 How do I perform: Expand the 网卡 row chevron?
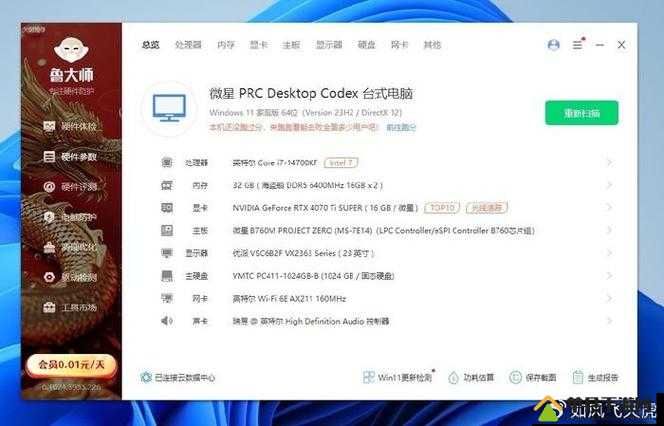609,298
